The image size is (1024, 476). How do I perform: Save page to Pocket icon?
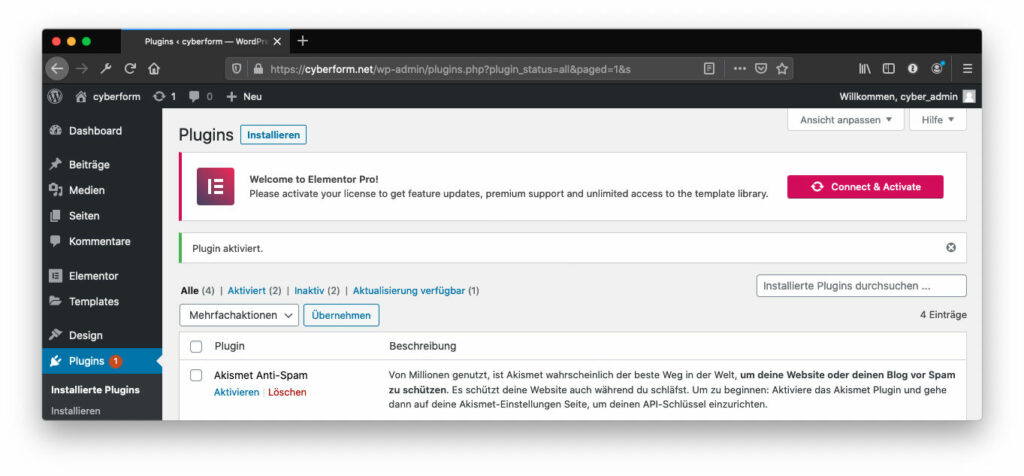click(761, 69)
